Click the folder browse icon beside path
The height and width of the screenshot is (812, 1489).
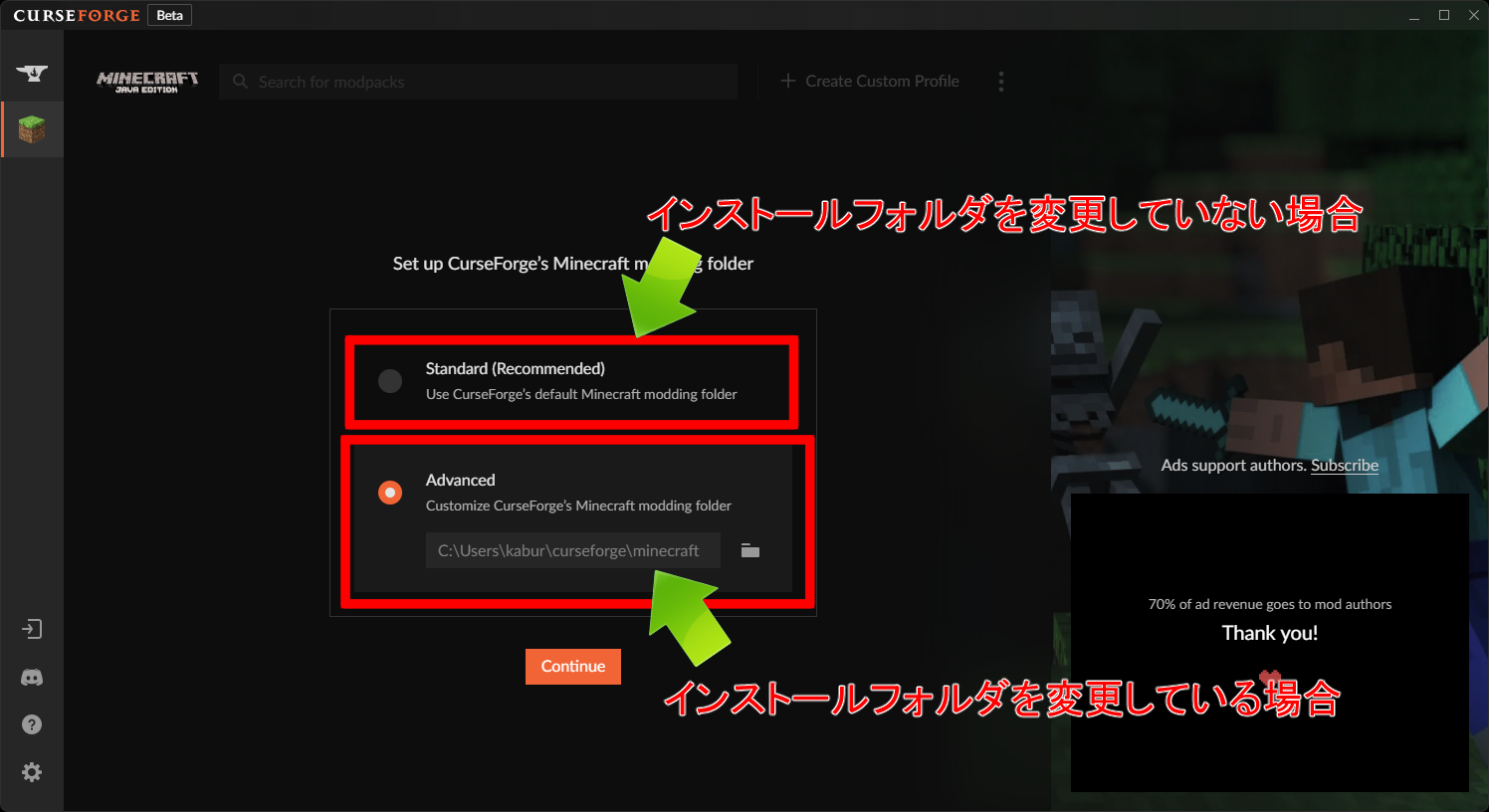[750, 550]
